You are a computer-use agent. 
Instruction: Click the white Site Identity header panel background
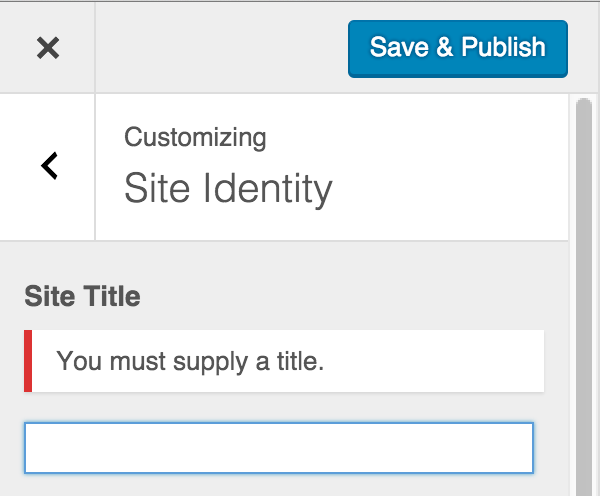pos(440,167)
